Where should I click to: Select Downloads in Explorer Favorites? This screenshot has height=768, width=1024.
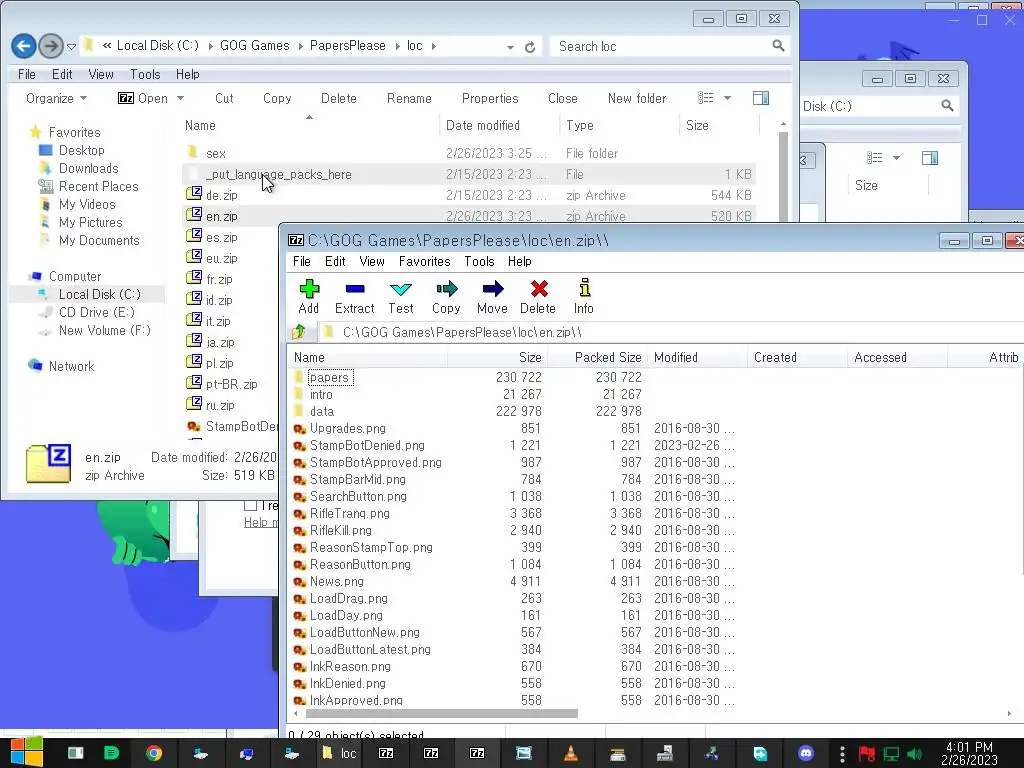(88, 168)
